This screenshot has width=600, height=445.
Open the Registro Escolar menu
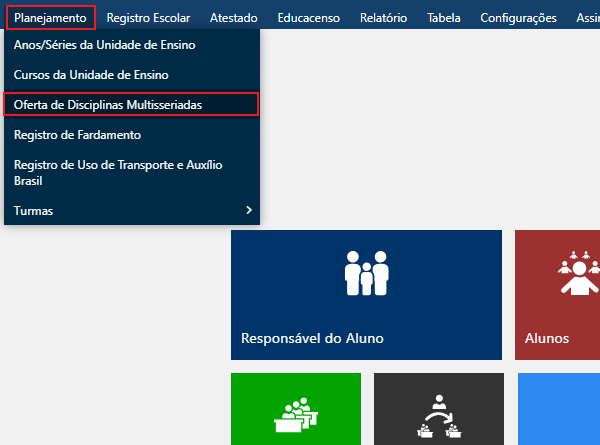pyautogui.click(x=147, y=17)
